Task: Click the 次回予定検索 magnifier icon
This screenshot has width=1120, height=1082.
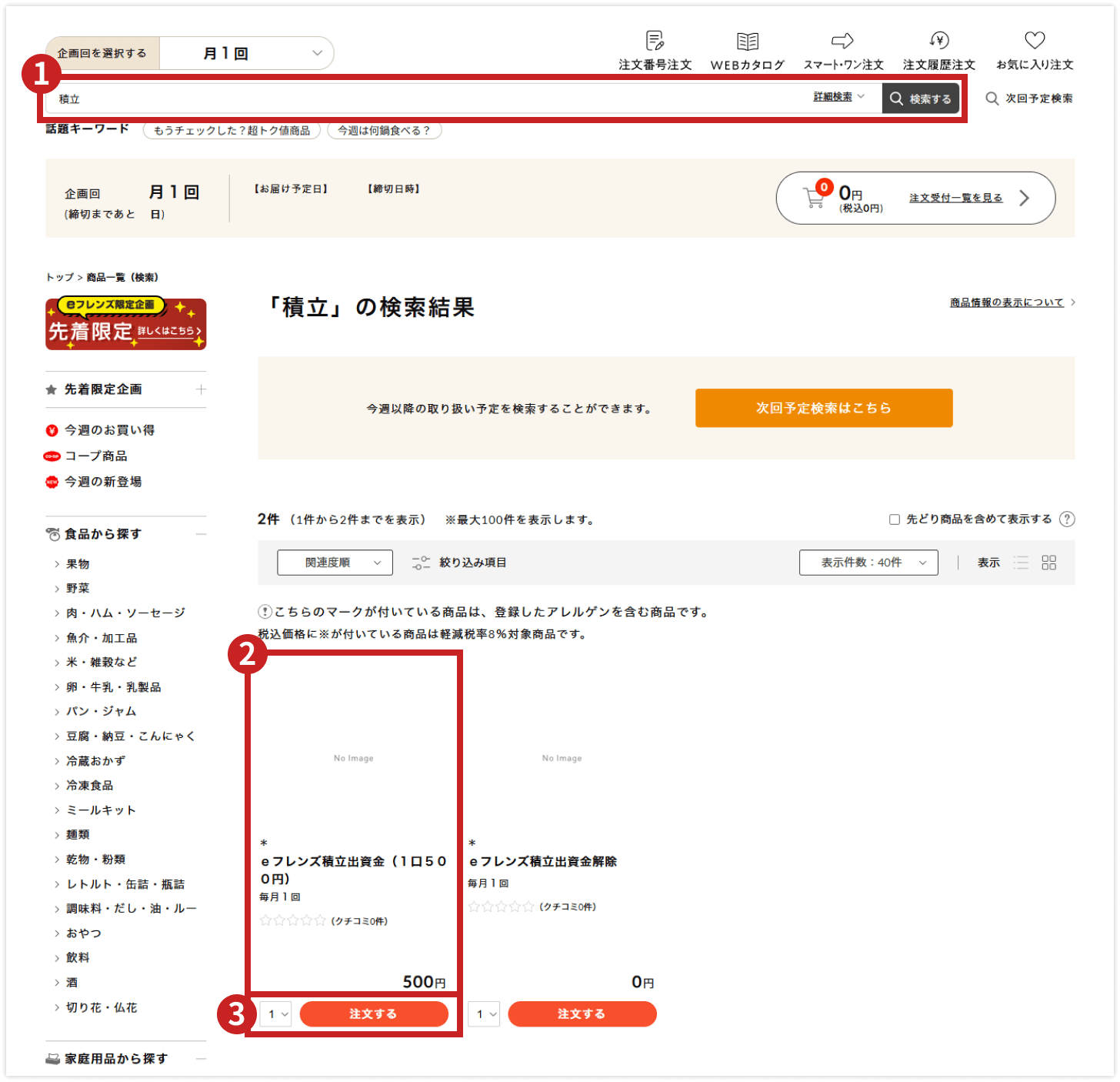Action: point(992,98)
